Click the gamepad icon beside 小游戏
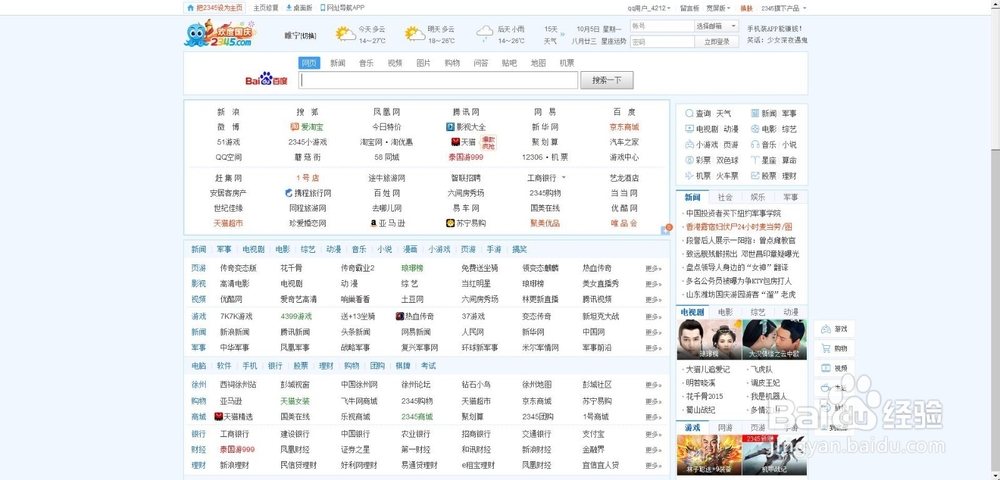The height and width of the screenshot is (480, 1000). click(689, 144)
